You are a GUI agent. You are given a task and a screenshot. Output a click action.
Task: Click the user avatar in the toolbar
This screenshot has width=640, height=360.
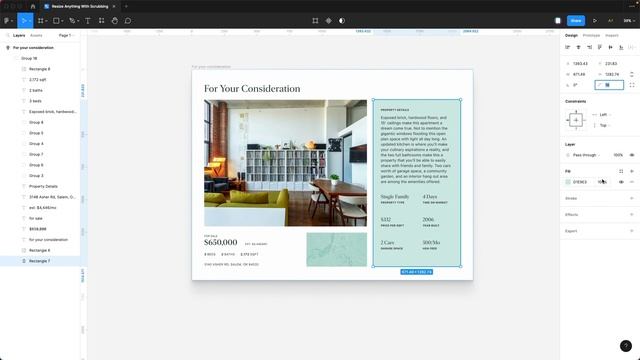click(x=558, y=20)
